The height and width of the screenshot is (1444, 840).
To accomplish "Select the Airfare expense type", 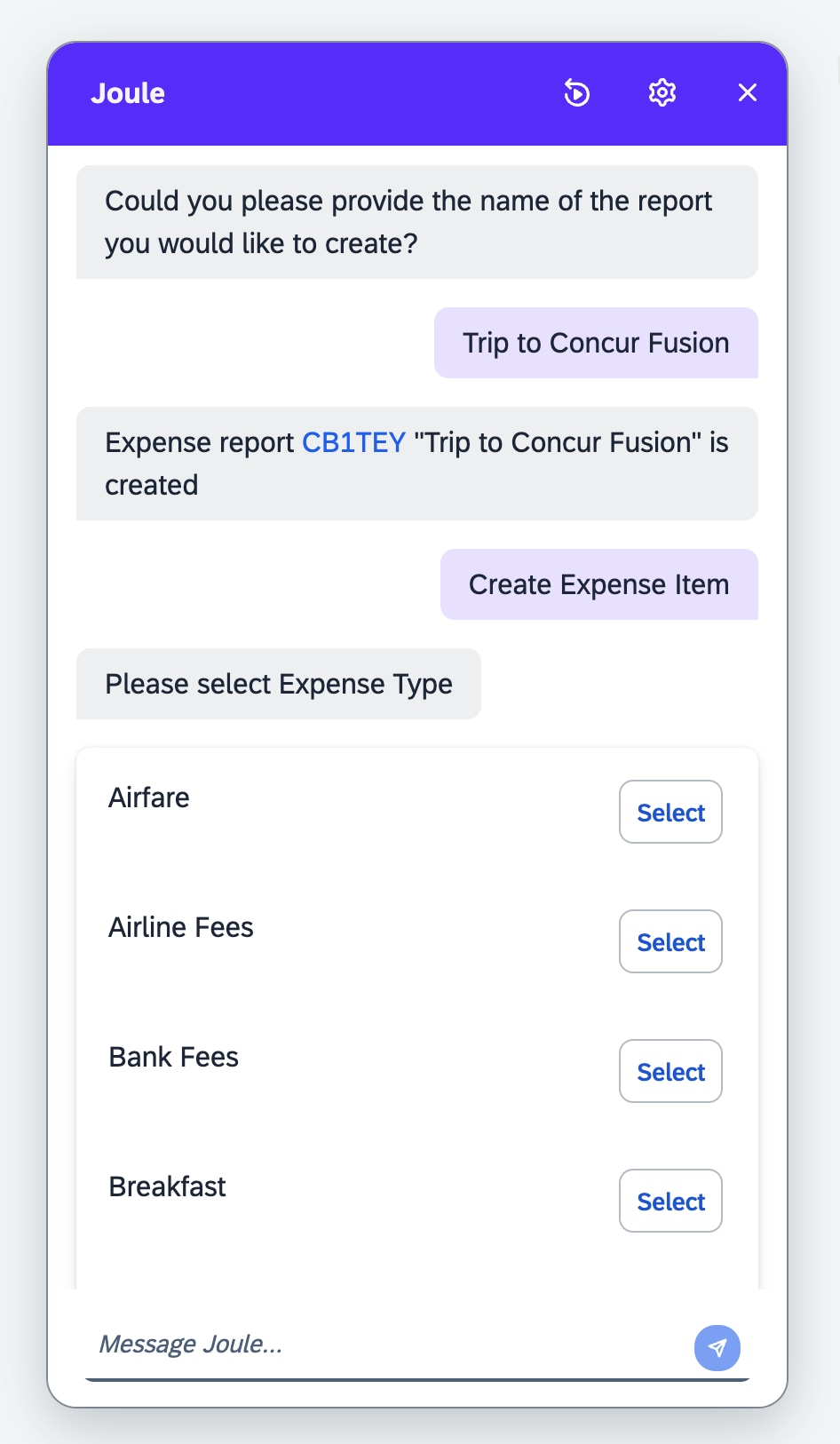I will click(x=670, y=812).
